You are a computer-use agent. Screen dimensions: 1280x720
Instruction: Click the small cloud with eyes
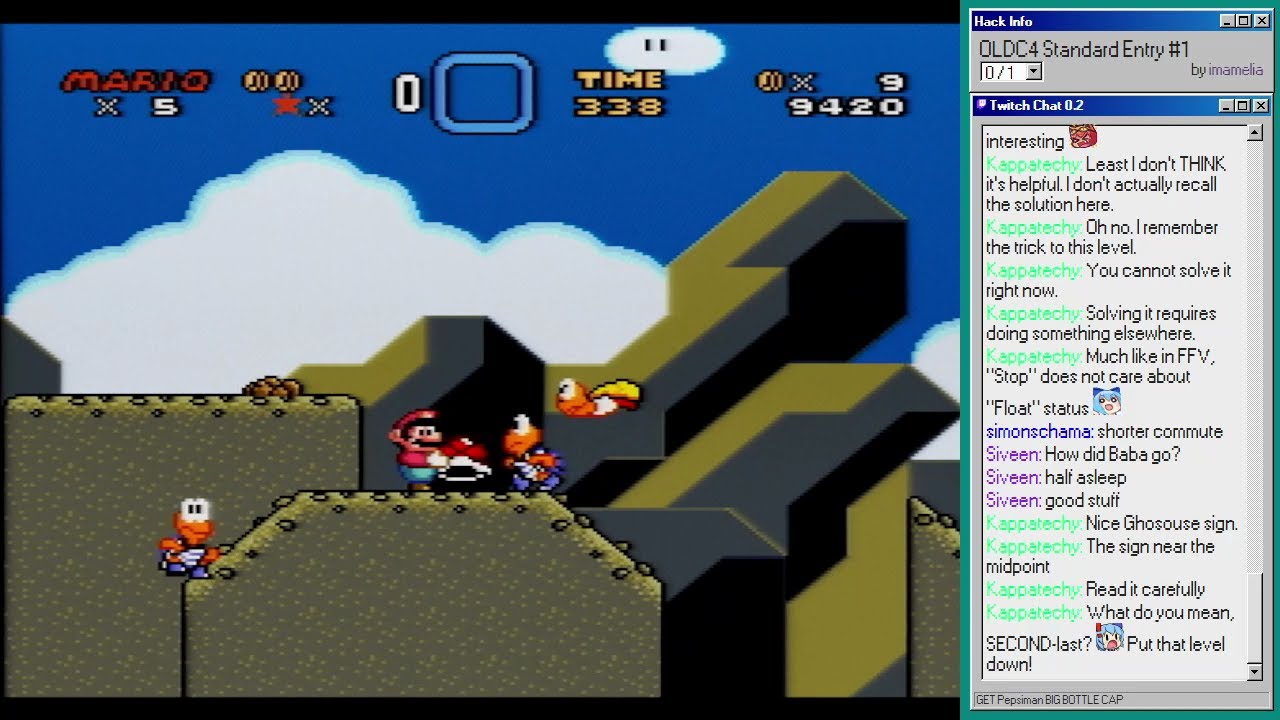click(665, 50)
